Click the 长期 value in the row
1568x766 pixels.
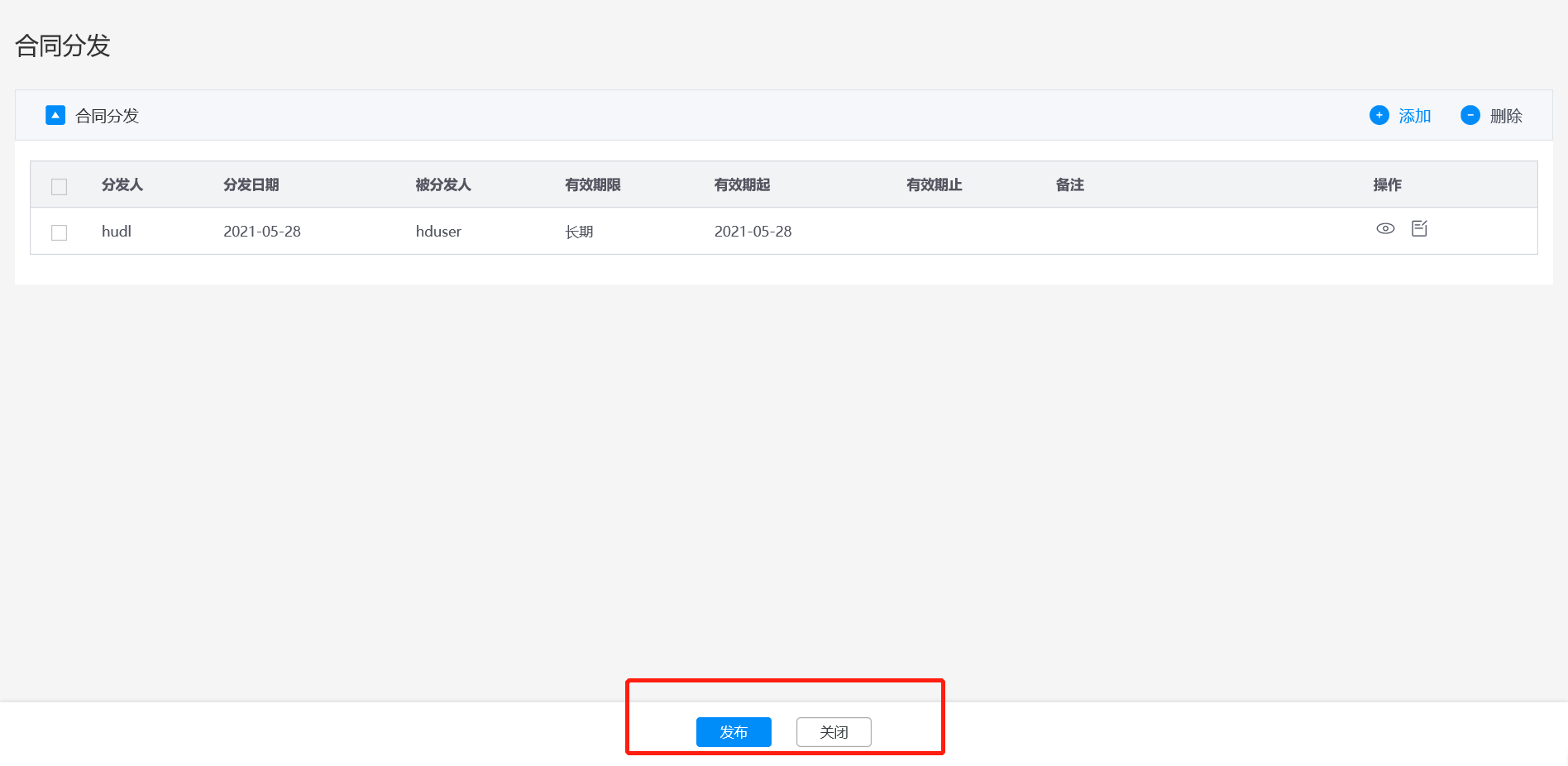point(579,232)
